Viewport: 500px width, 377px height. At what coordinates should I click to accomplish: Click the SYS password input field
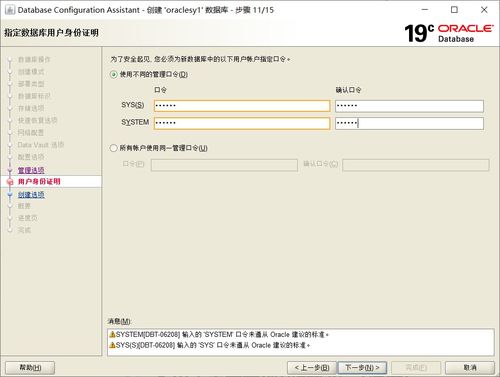coord(242,106)
